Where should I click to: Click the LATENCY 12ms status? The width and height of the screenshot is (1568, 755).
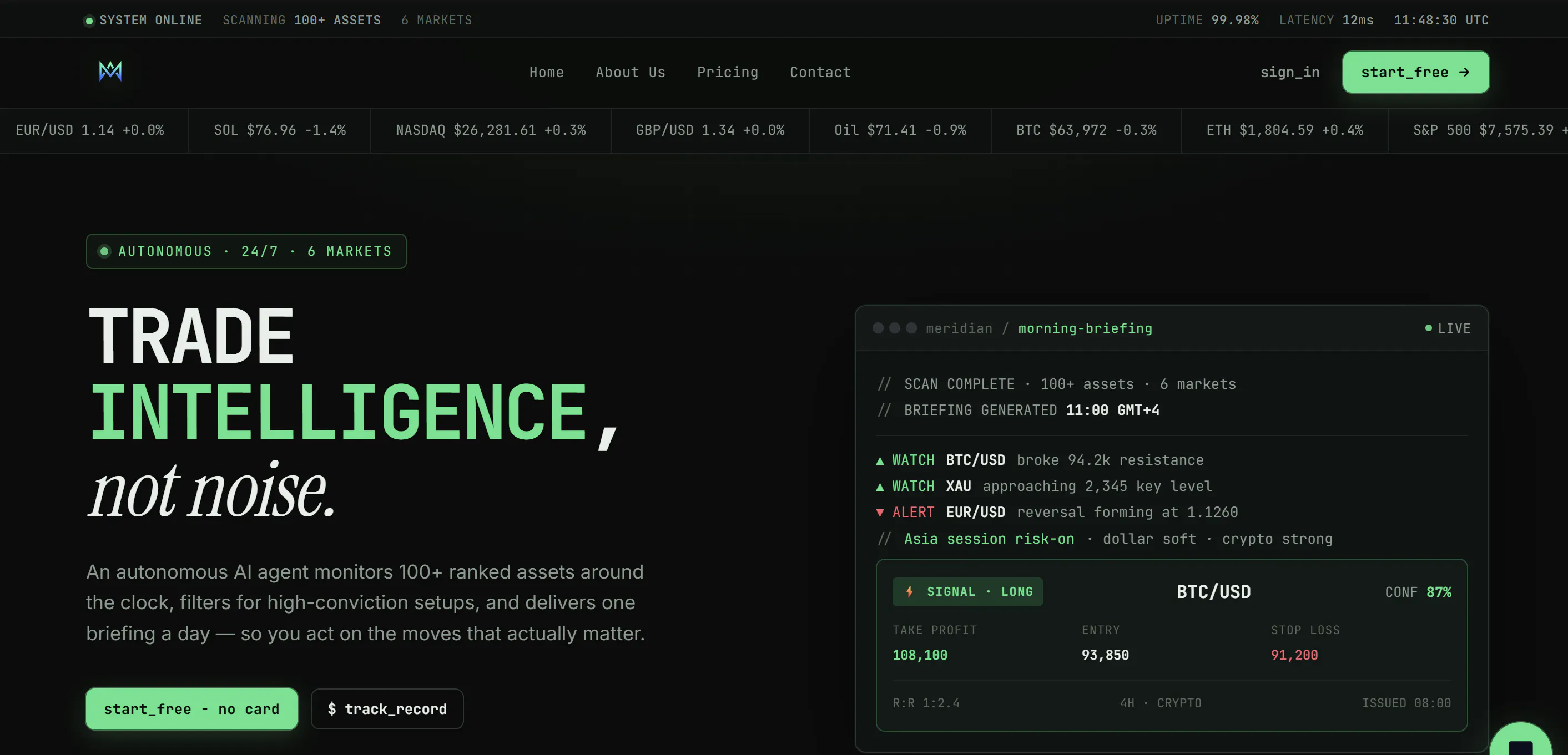(x=1326, y=20)
